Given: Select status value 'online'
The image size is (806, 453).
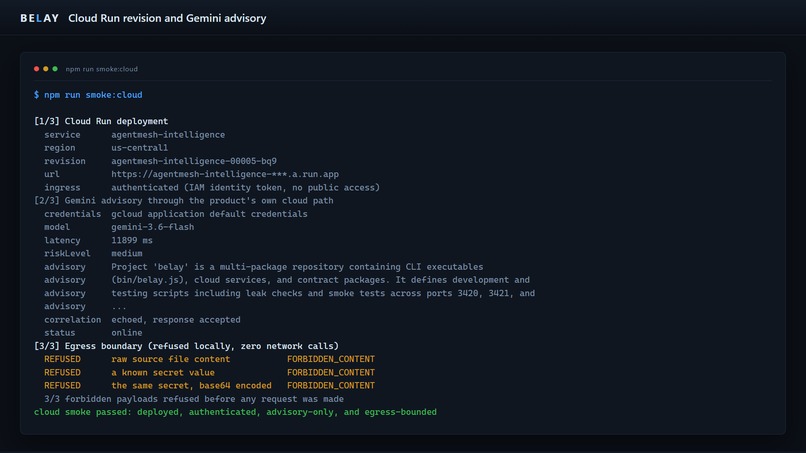Looking at the screenshot, I should 126,333.
